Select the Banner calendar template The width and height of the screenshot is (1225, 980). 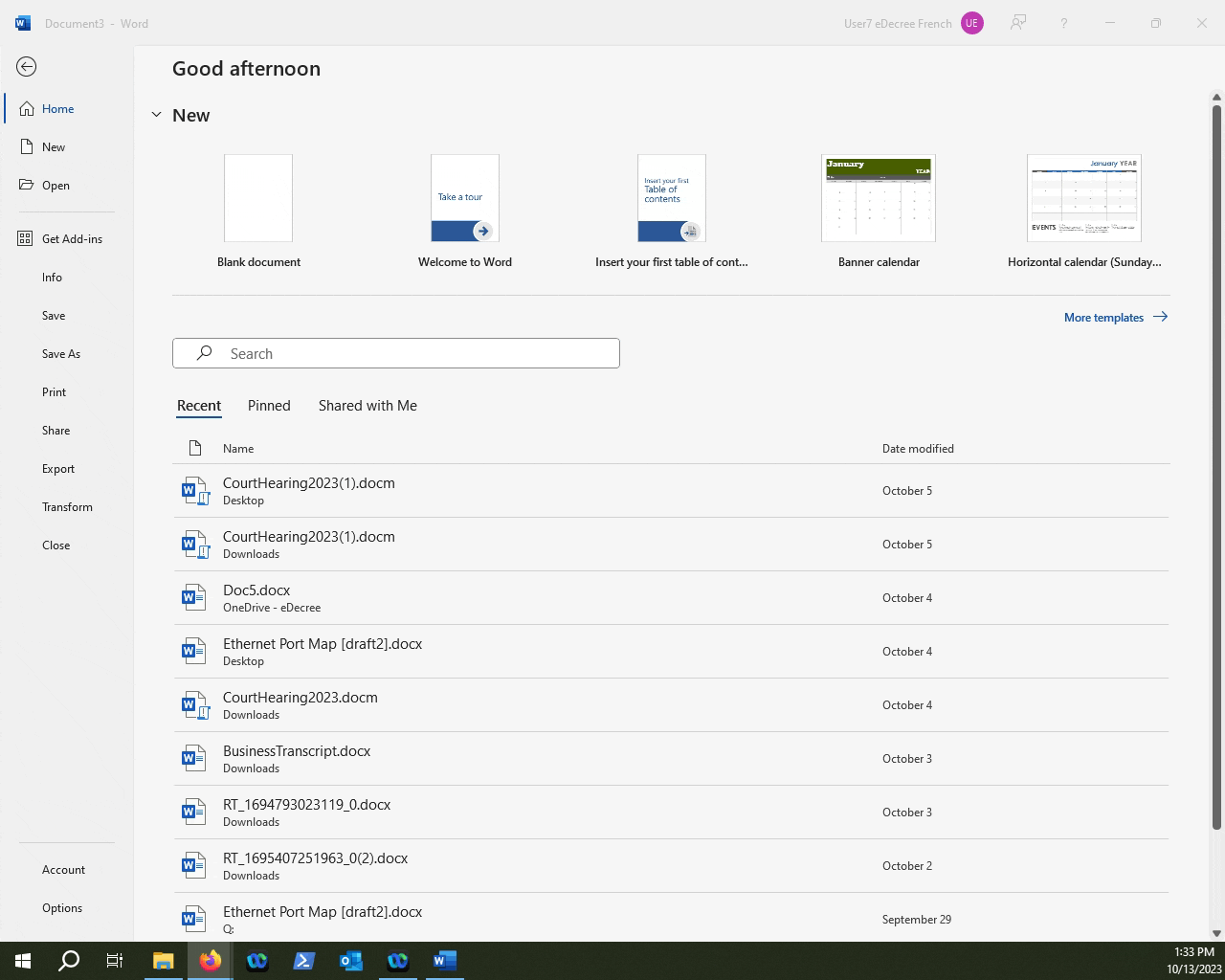point(879,199)
